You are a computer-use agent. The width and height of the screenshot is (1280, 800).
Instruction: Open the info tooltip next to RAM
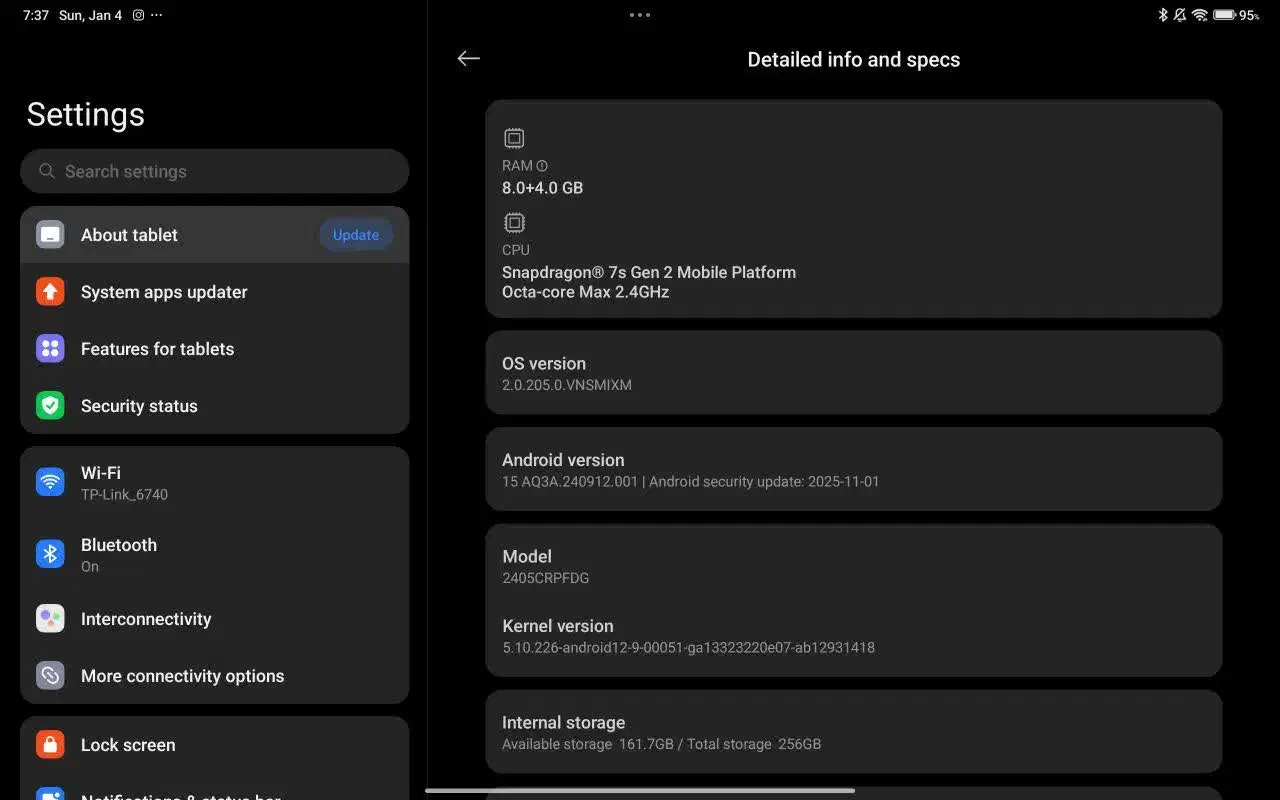(541, 165)
